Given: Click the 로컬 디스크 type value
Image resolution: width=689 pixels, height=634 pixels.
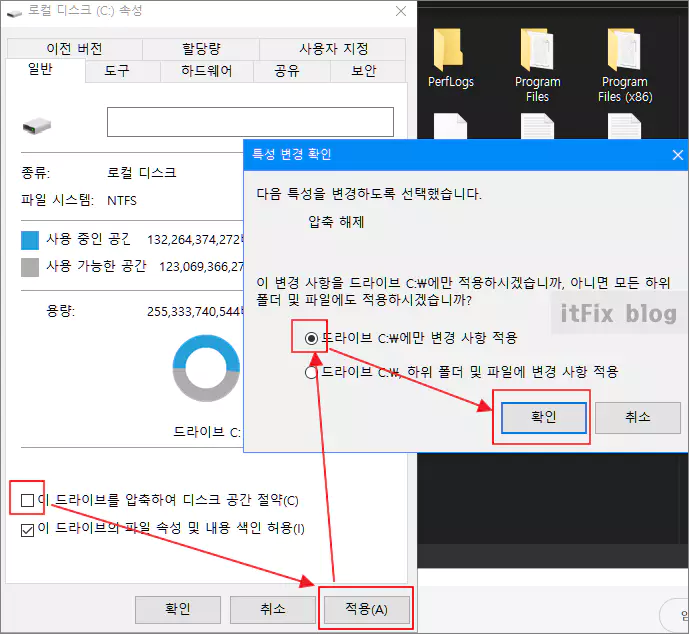Looking at the screenshot, I should point(141,173).
